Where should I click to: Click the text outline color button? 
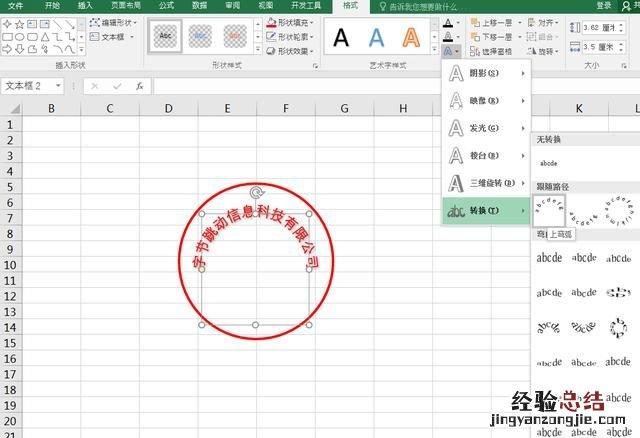pyautogui.click(x=448, y=37)
